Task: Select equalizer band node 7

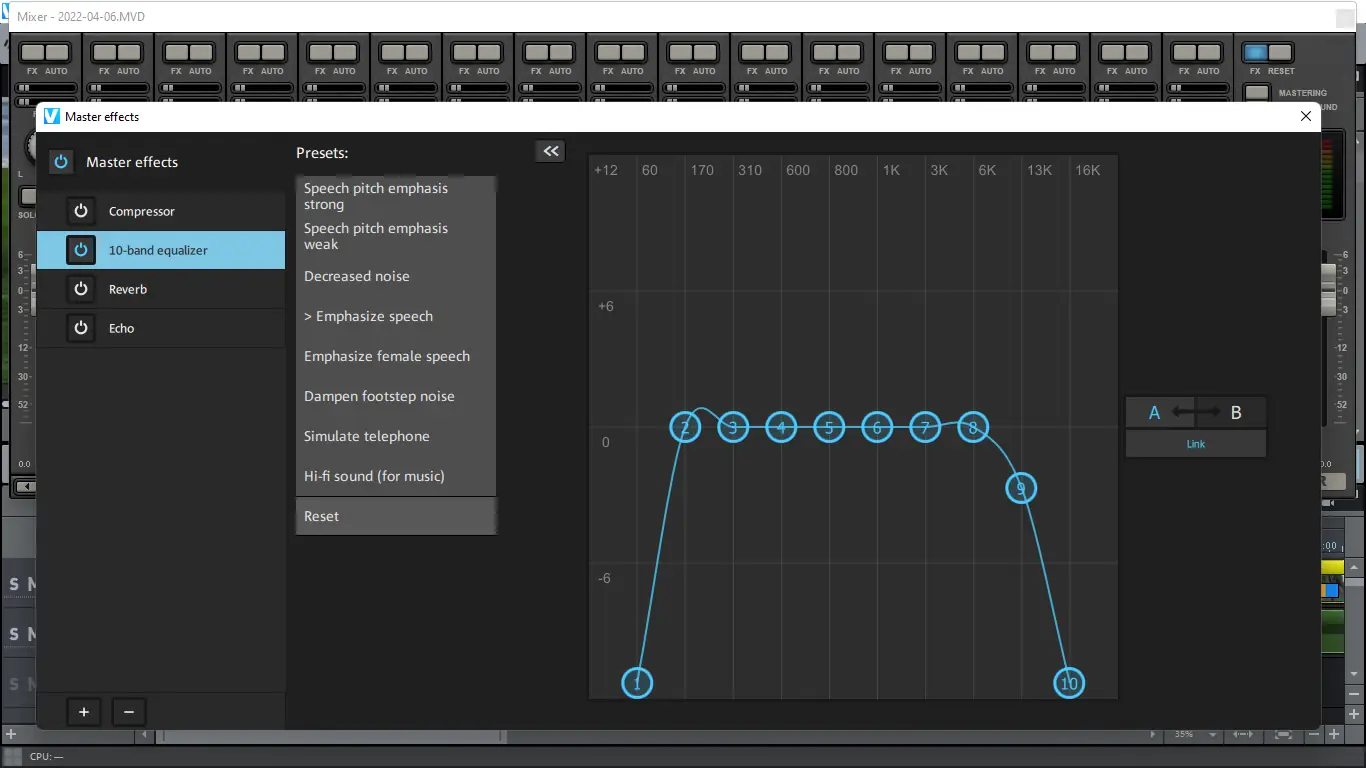Action: pos(925,428)
